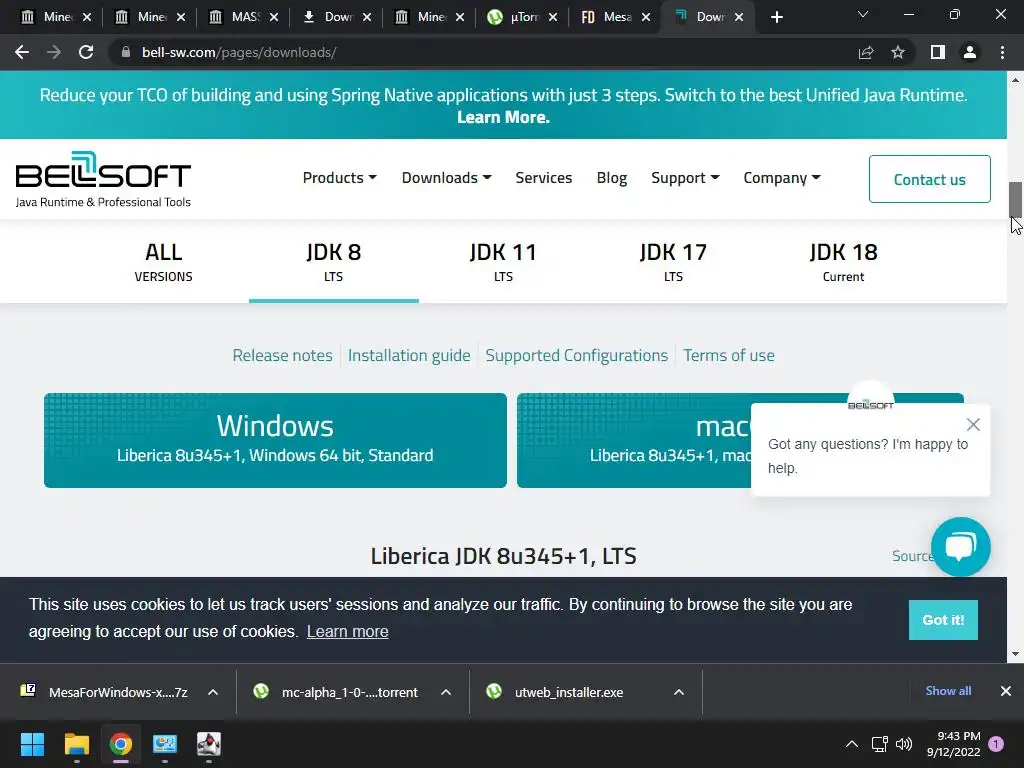Expand mc-alpha torrent download options
This screenshot has width=1024, height=768.
point(446,692)
